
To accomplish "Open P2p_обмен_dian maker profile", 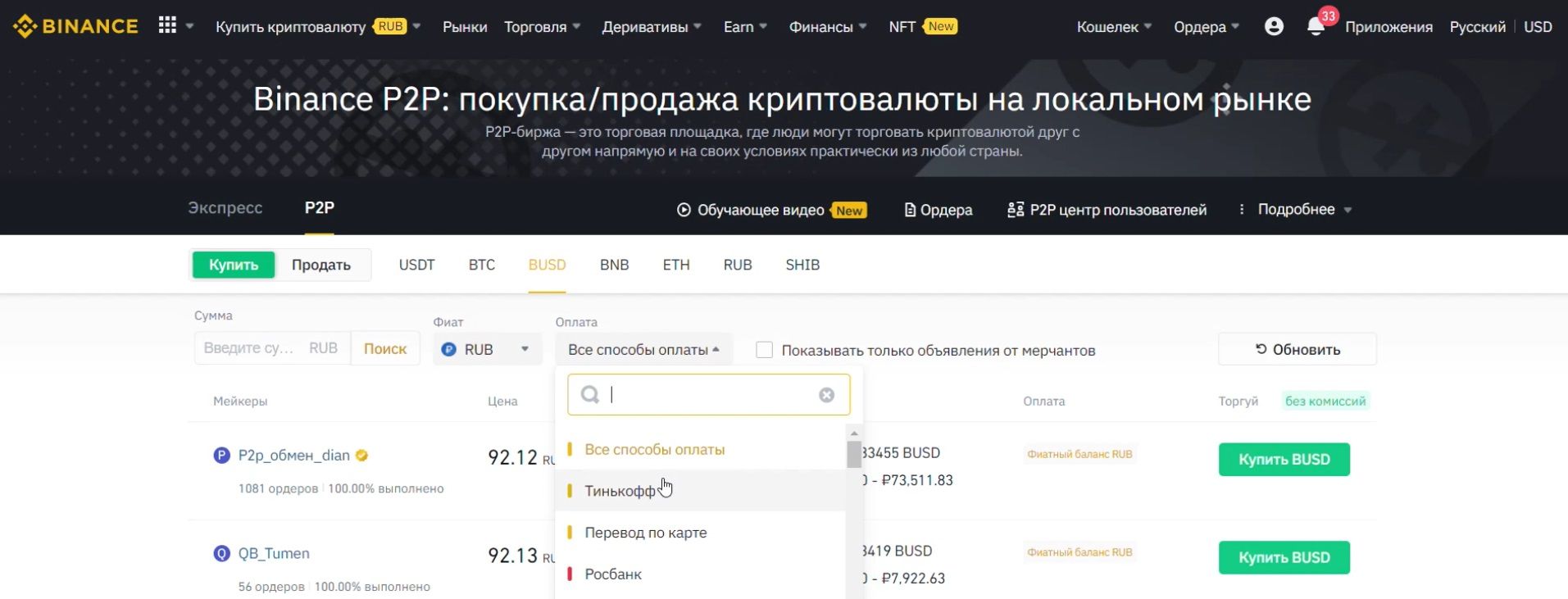I will point(294,456).
